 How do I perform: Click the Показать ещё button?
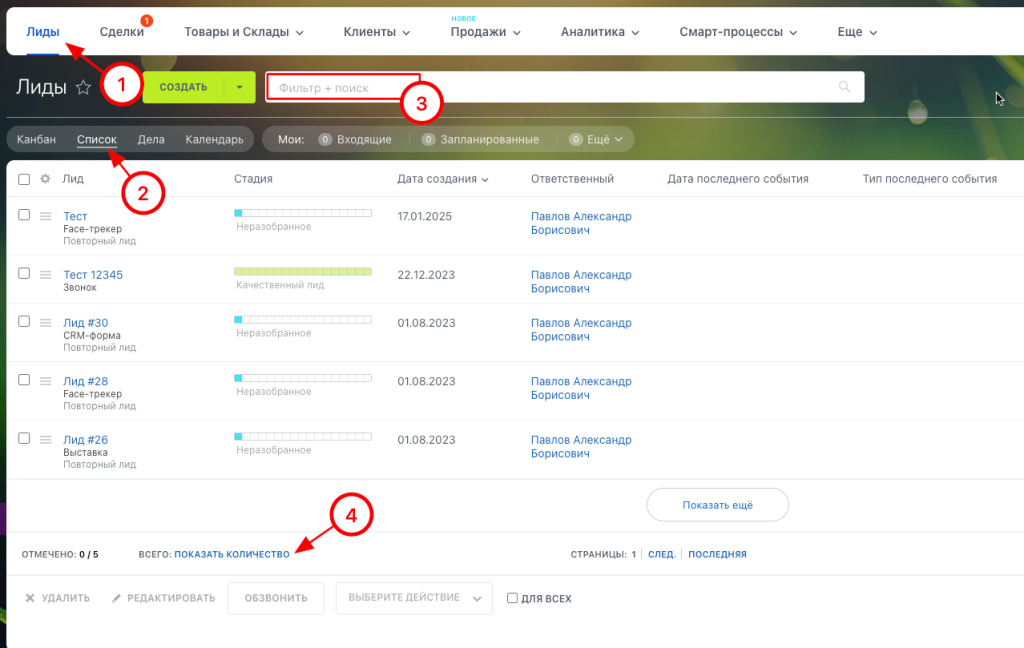[x=717, y=505]
